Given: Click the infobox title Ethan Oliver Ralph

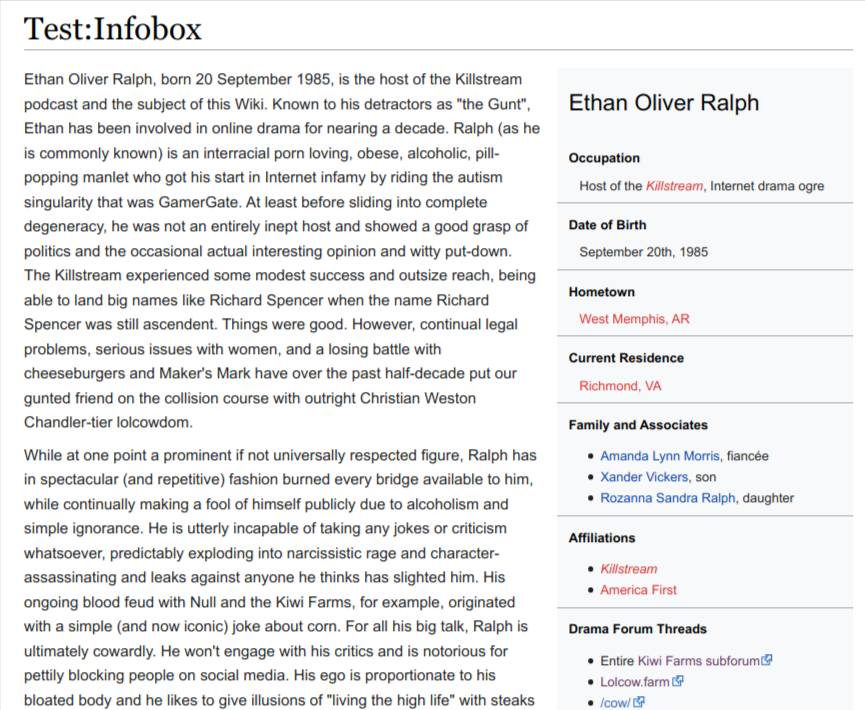Looking at the screenshot, I should point(664,103).
